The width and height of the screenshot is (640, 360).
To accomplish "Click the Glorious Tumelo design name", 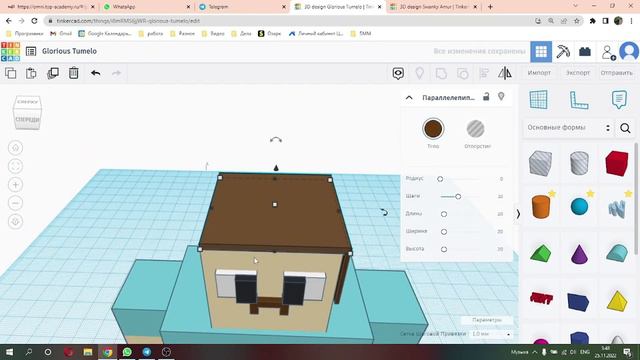I will coord(69,51).
